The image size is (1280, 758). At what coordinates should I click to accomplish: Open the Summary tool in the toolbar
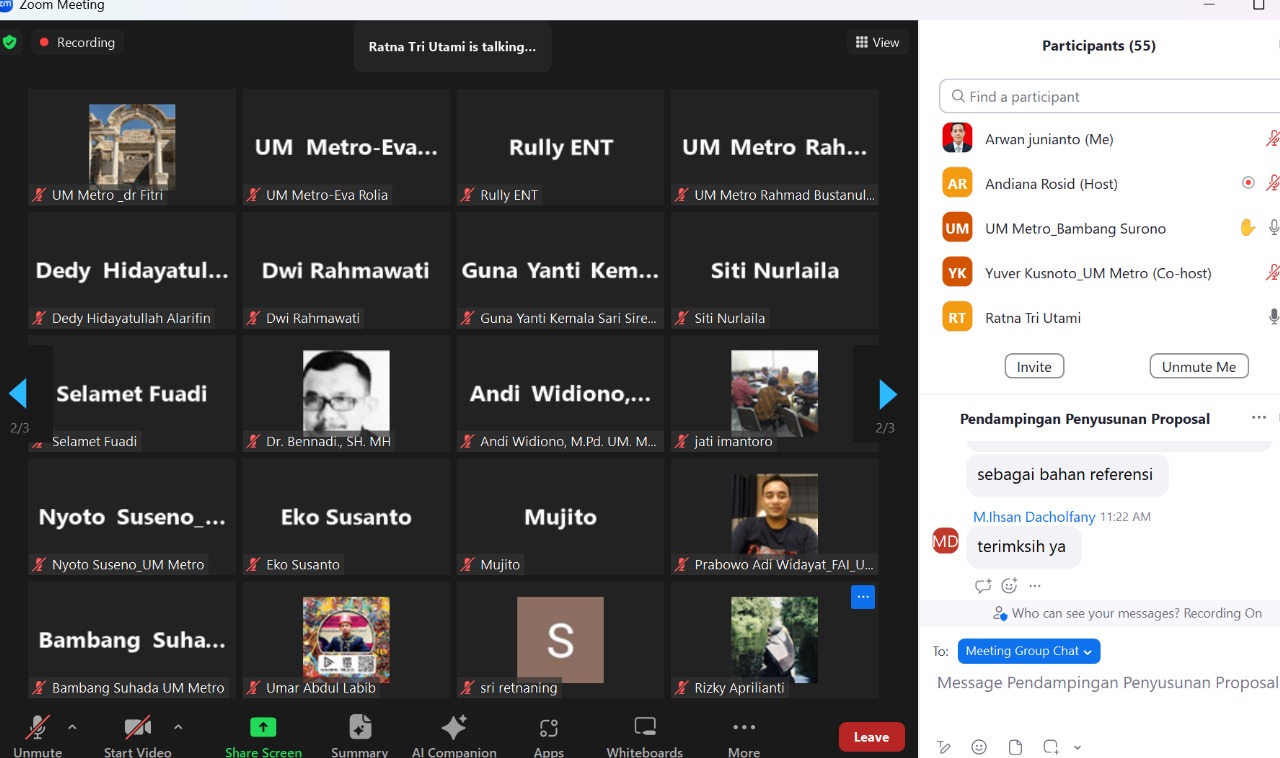(360, 736)
